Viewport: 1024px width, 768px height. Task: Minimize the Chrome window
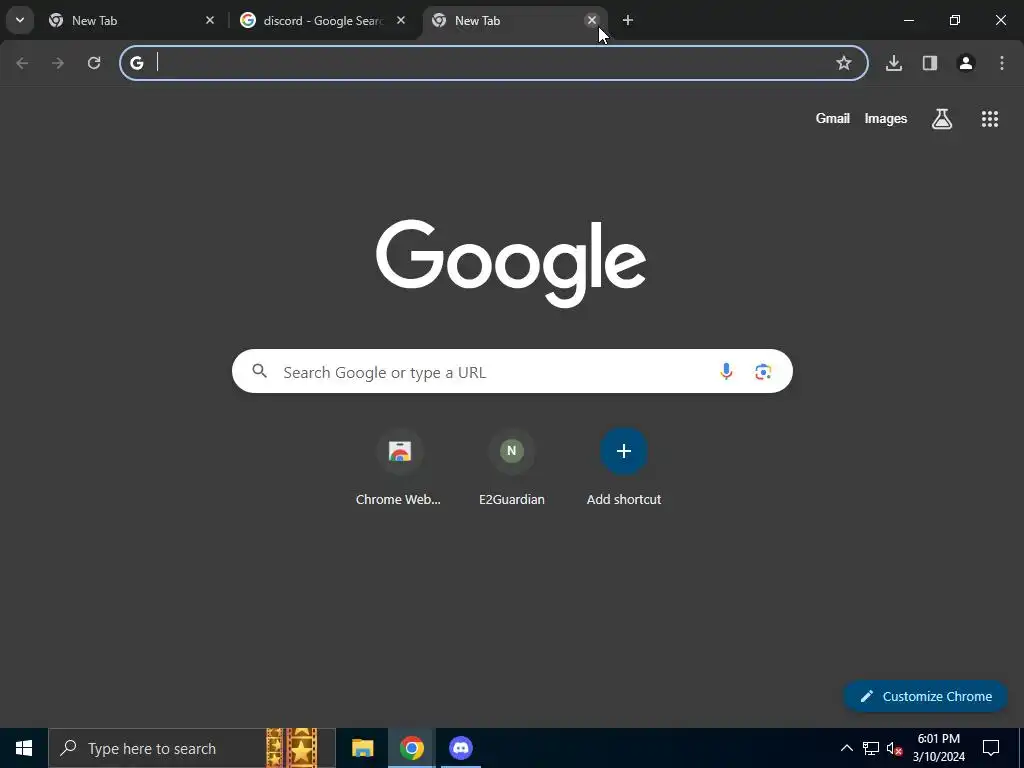(x=908, y=20)
